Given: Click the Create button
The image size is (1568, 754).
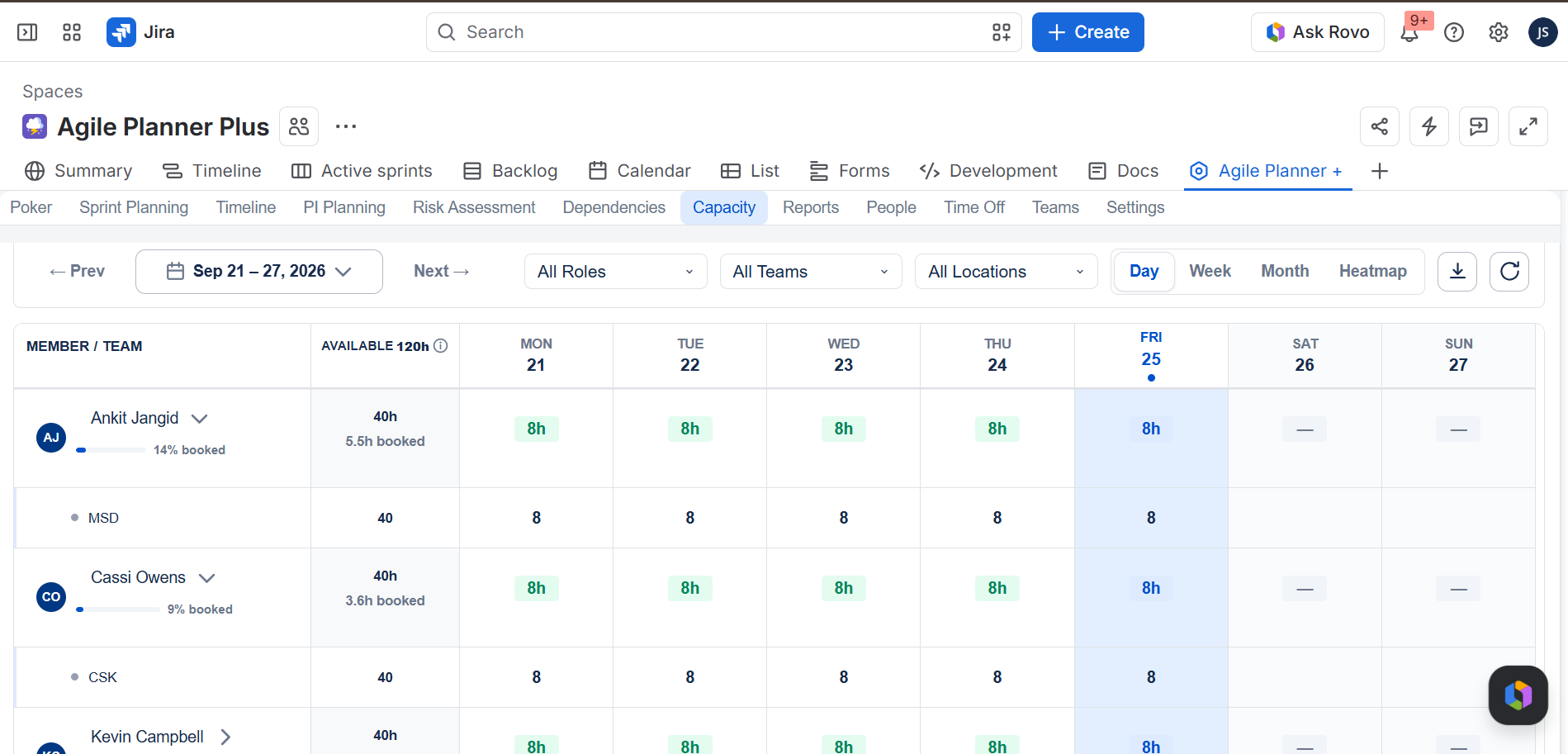Looking at the screenshot, I should coord(1087,32).
